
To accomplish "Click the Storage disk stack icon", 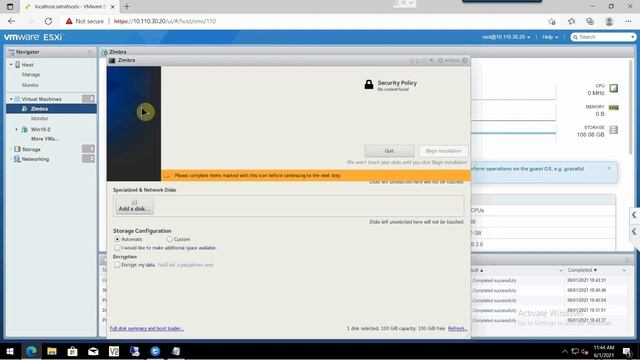I will tap(613, 130).
